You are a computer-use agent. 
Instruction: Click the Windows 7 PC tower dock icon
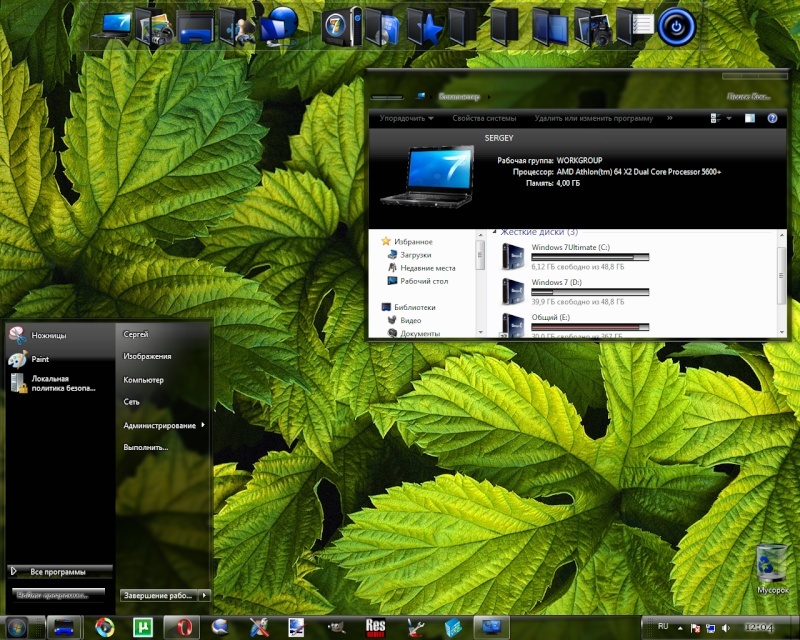(342, 27)
